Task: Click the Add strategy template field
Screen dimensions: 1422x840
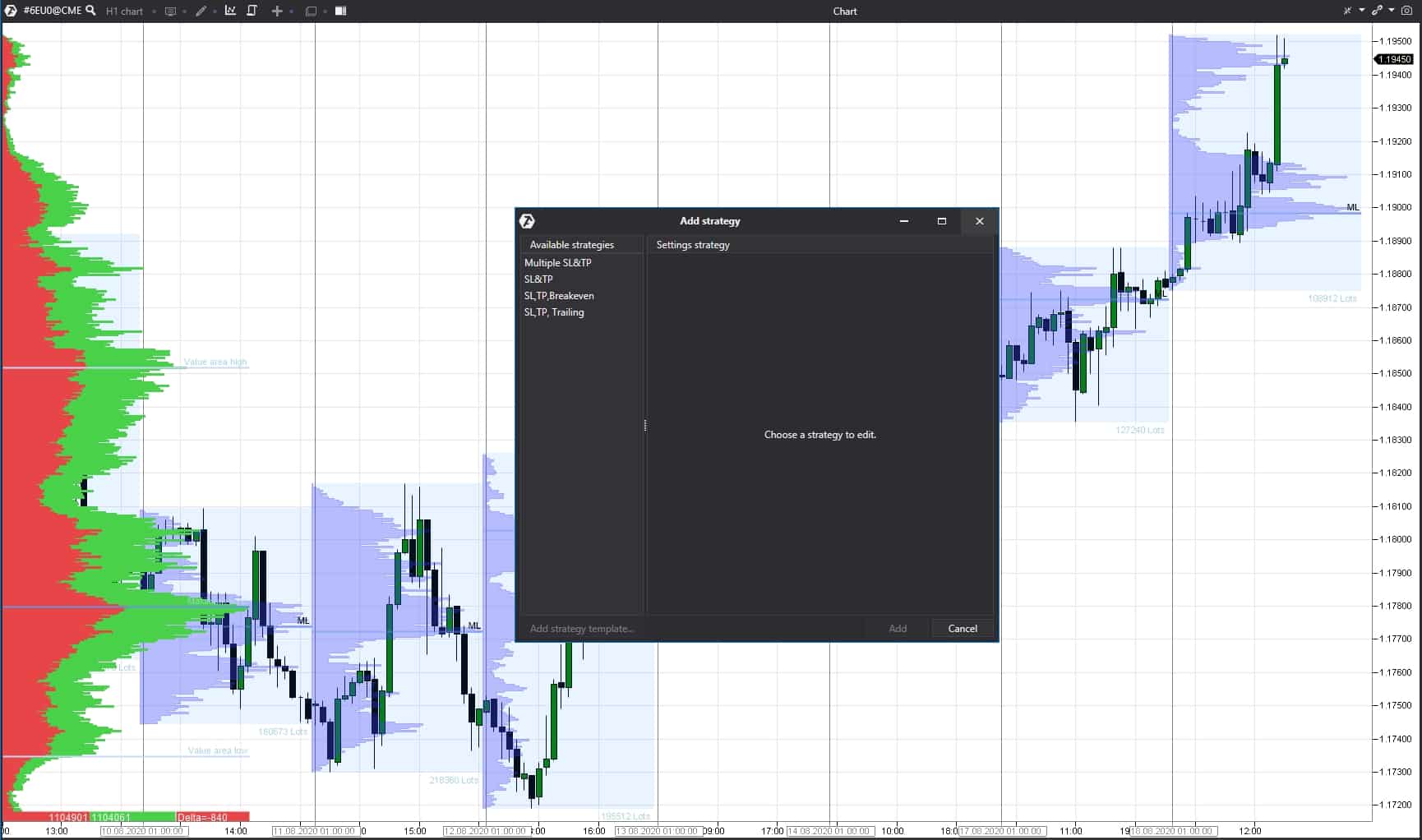Action: point(582,628)
